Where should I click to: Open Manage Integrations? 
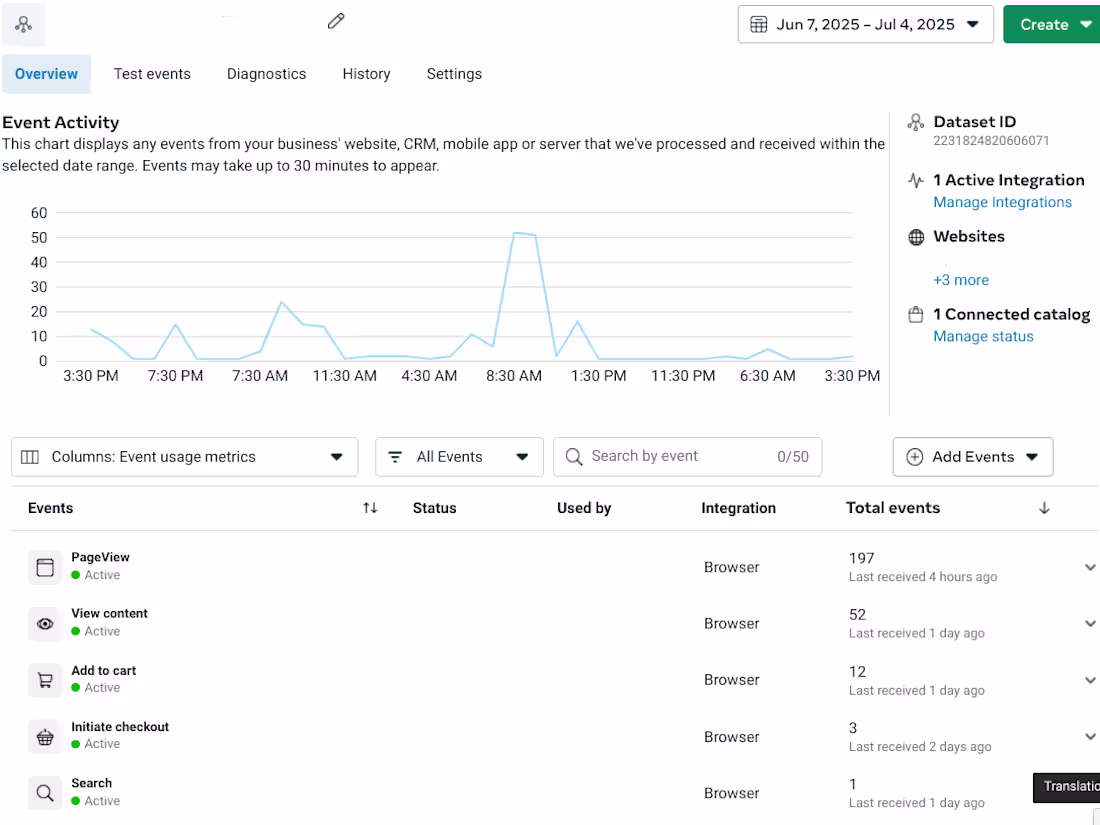point(1002,201)
